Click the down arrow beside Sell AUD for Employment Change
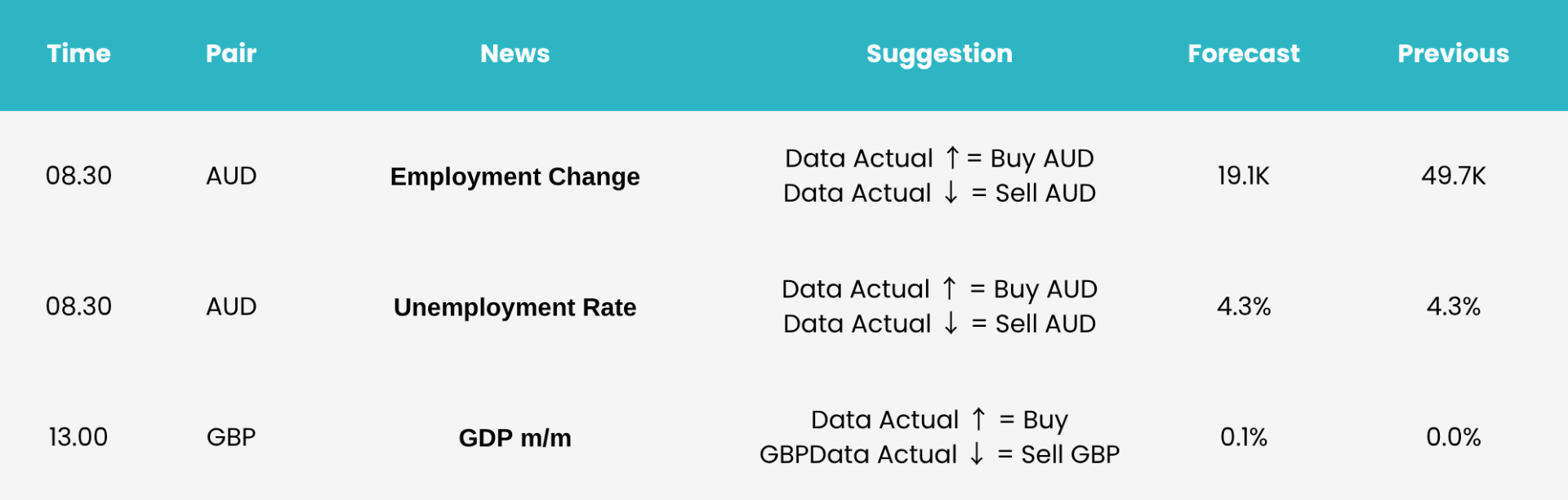This screenshot has width=1568, height=500. coord(951,193)
